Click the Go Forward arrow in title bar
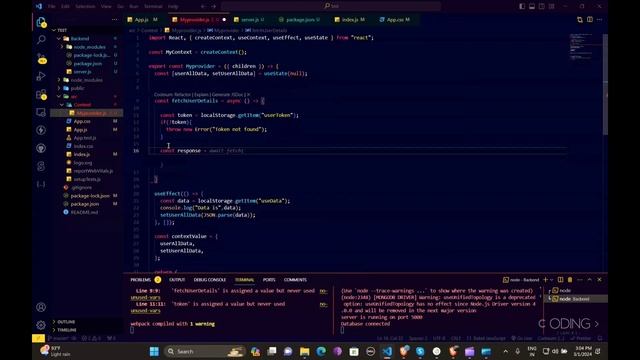Screen dimensions: 640x360 point(213,6)
